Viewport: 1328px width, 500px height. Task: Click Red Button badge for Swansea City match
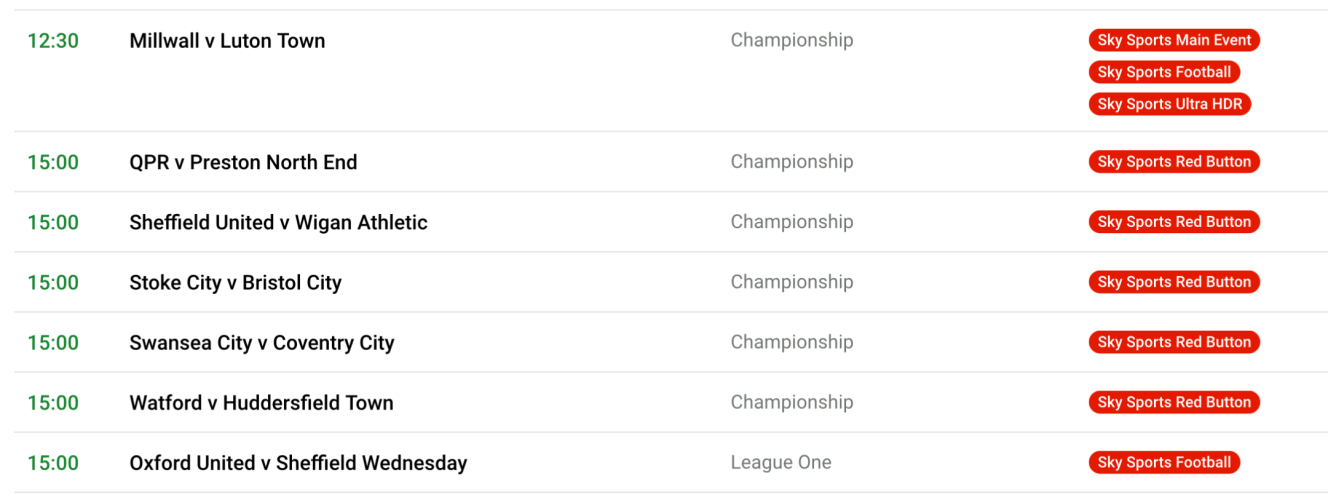click(1174, 342)
